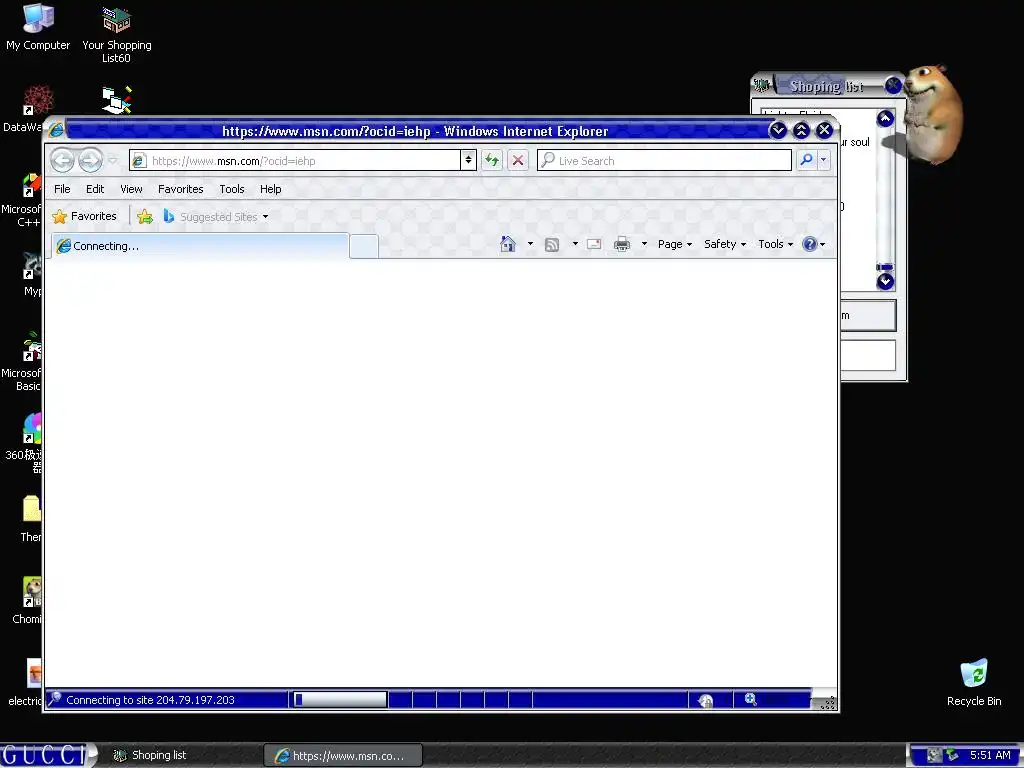Click the RSS Feeds icon
Viewport: 1024px width, 768px height.
552,245
